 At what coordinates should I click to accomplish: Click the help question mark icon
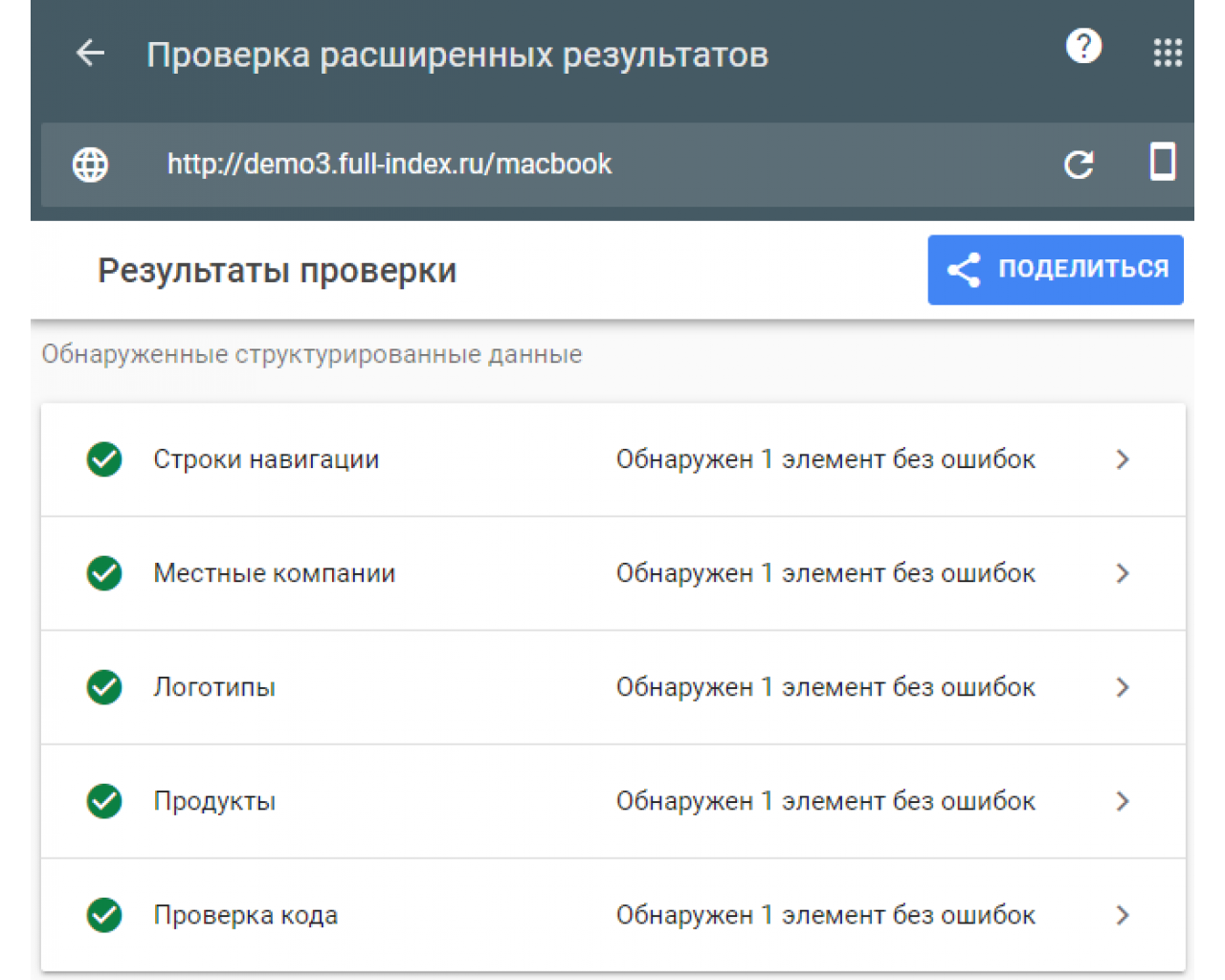tap(1083, 46)
